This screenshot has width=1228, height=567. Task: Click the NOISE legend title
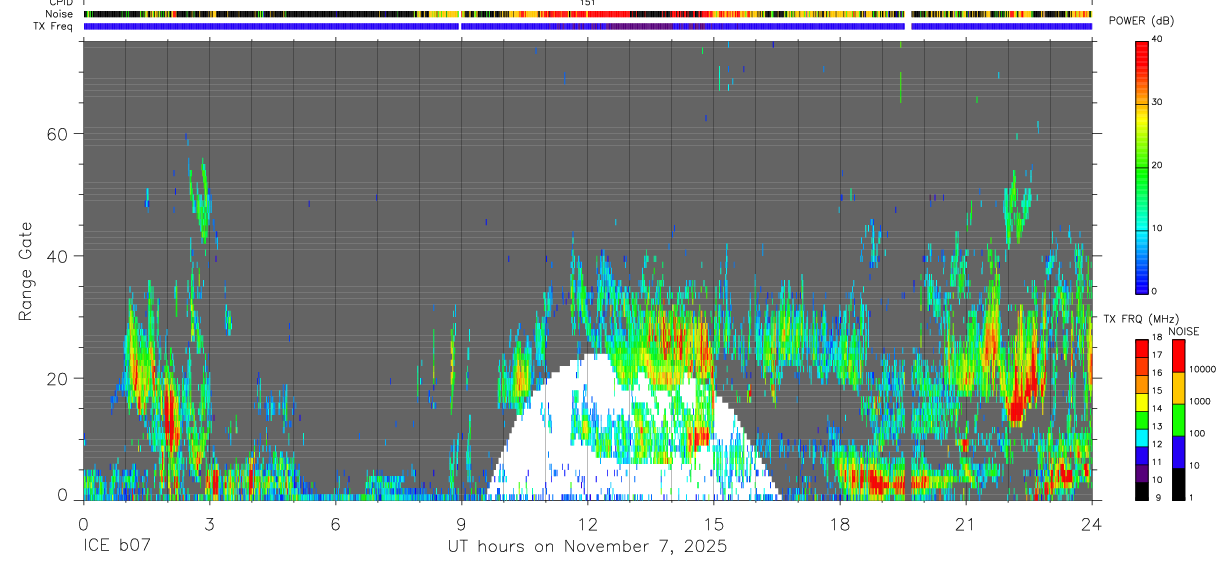(1183, 331)
